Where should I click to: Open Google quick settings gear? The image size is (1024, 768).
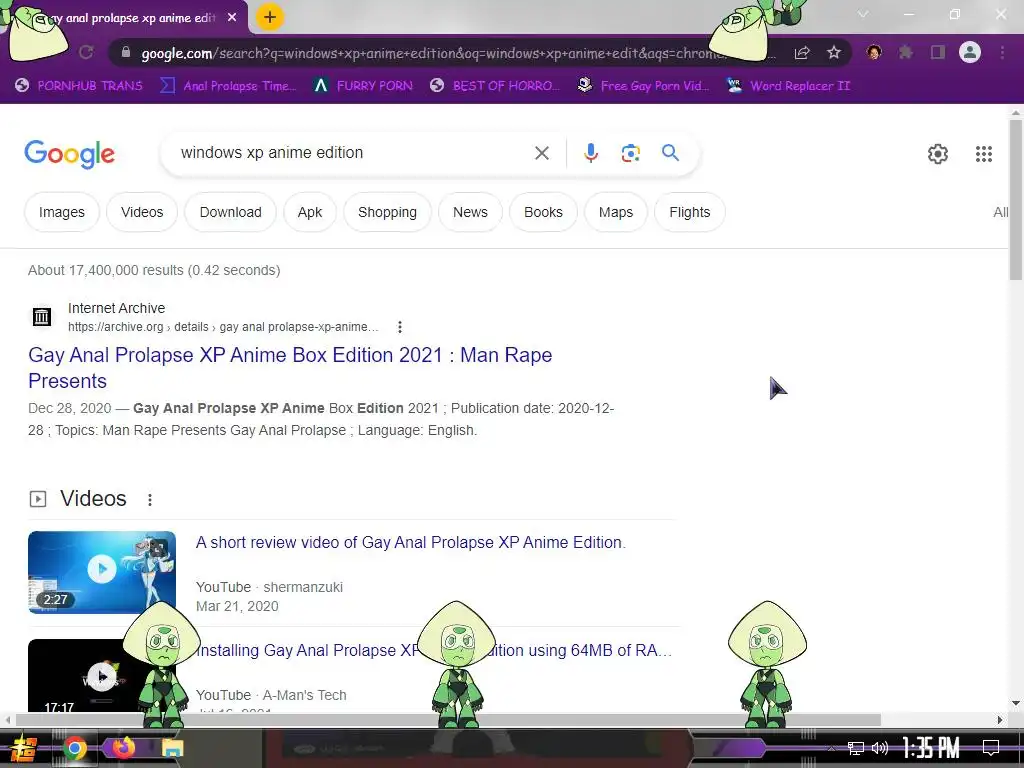tap(938, 154)
